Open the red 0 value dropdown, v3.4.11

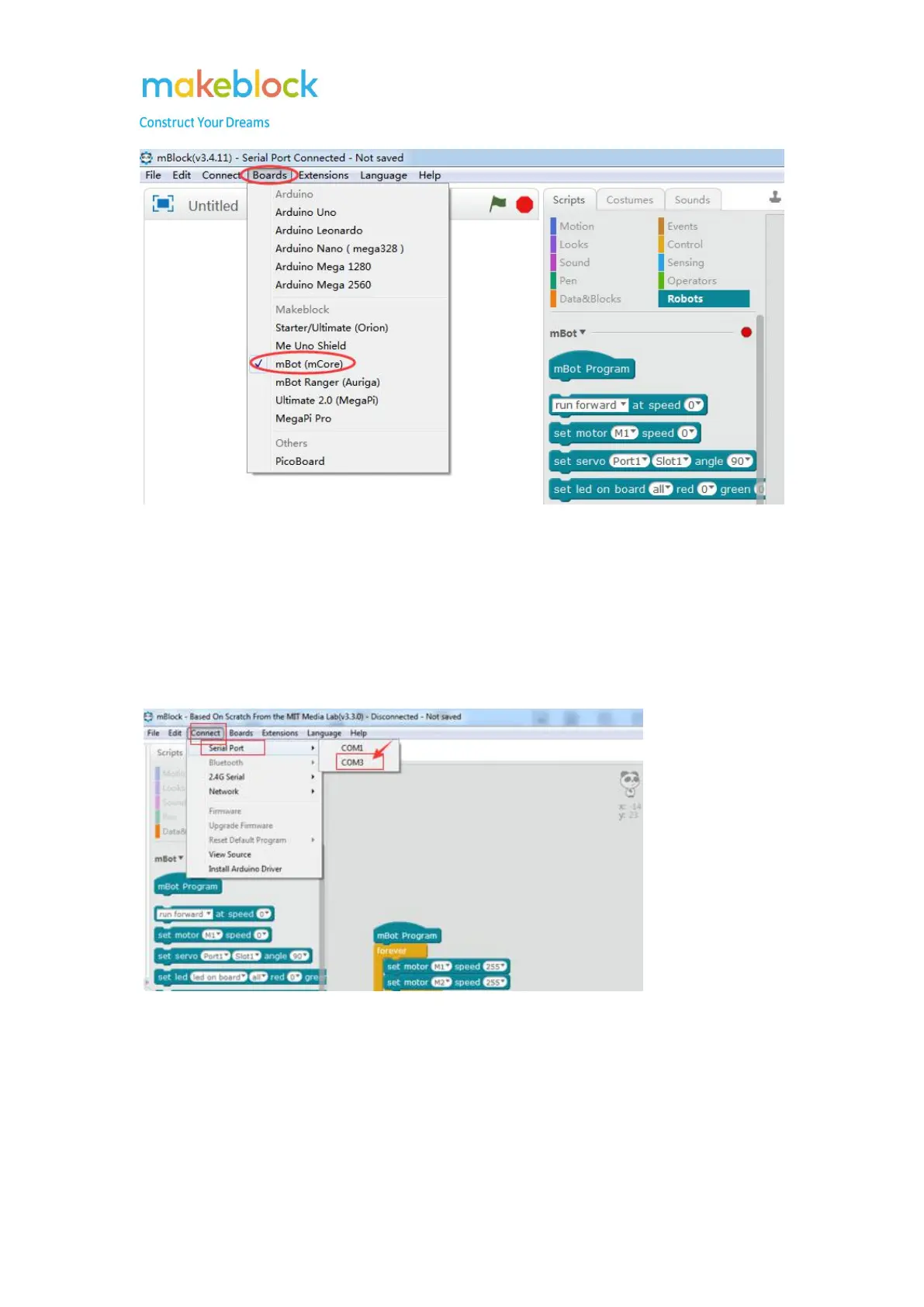tap(706, 489)
